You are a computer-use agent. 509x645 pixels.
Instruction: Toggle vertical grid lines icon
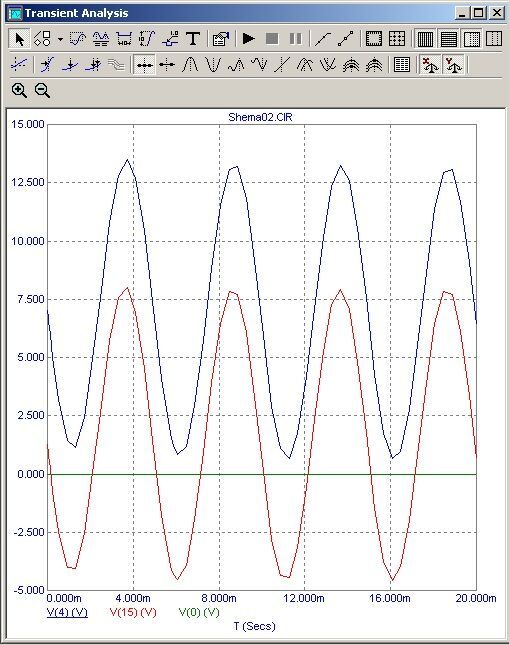pyautogui.click(x=425, y=39)
